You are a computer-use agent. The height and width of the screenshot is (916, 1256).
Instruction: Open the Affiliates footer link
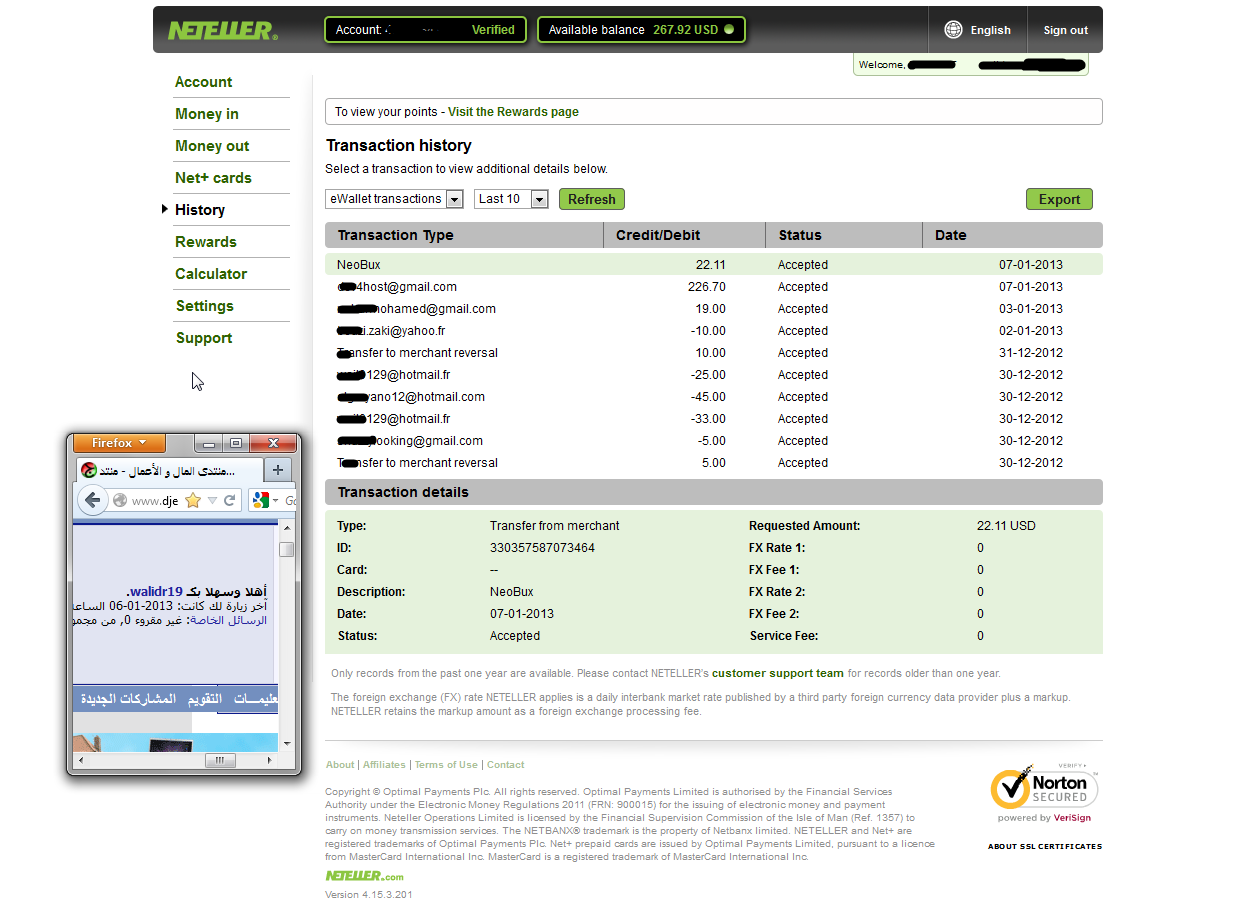pos(385,765)
